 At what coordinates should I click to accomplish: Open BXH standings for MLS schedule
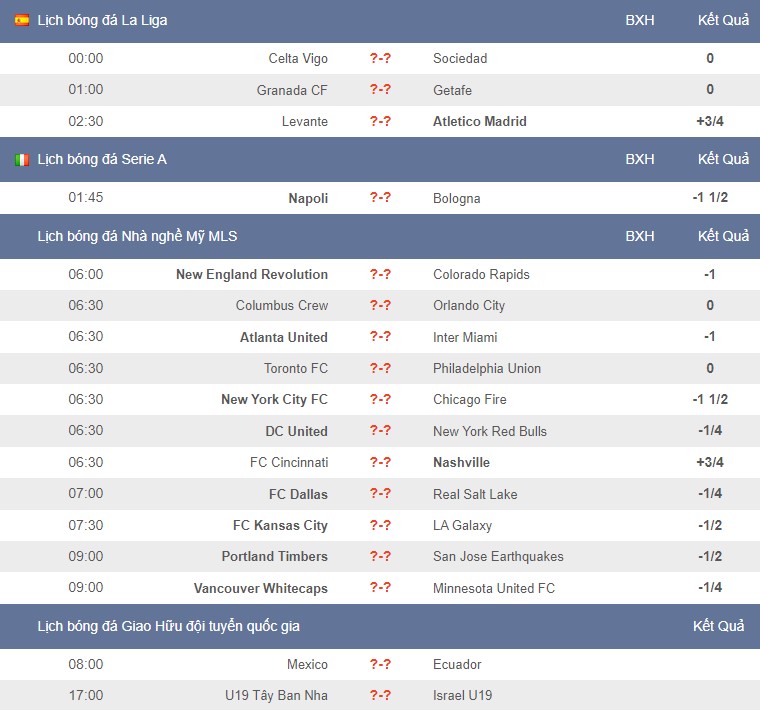[x=640, y=237]
